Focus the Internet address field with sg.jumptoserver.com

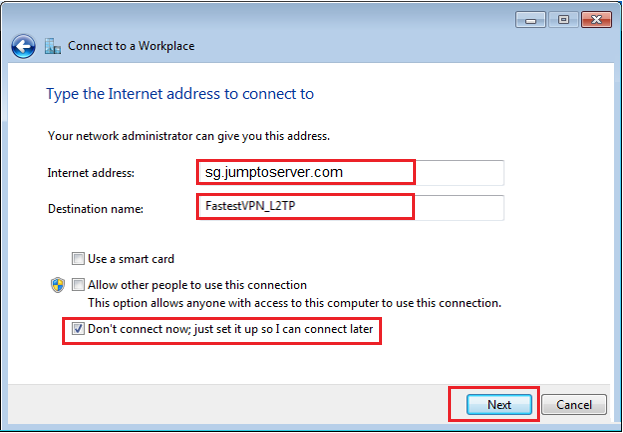tap(351, 172)
